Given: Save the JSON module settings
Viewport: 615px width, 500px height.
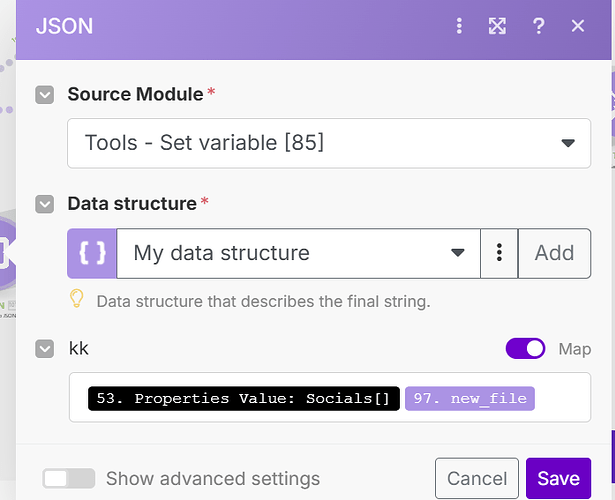Looking at the screenshot, I should point(557,478).
